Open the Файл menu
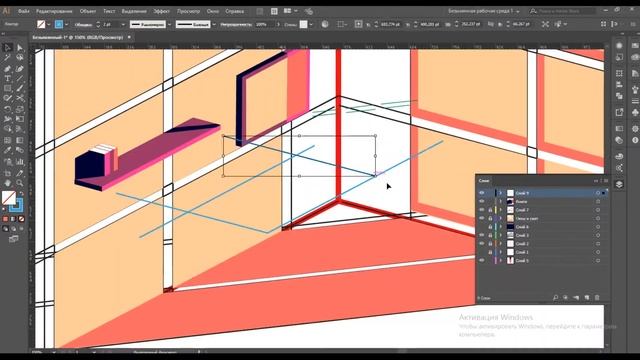Viewport: 640px width, 360px height. [x=24, y=11]
